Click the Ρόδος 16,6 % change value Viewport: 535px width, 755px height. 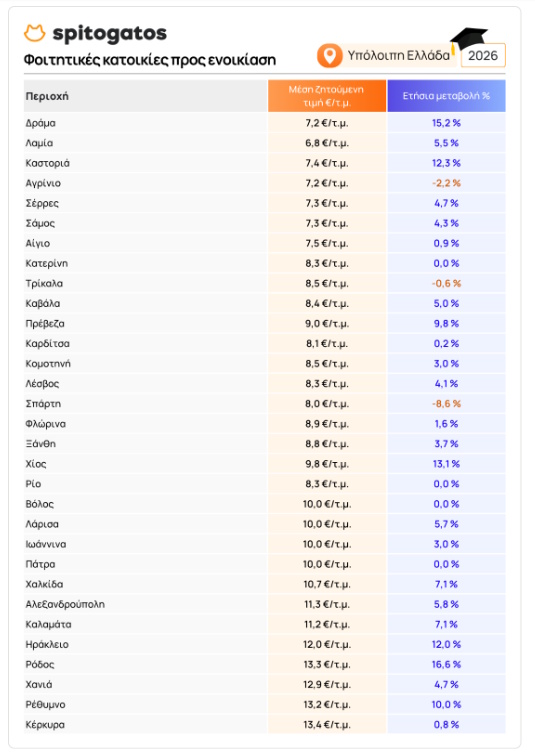(446, 664)
